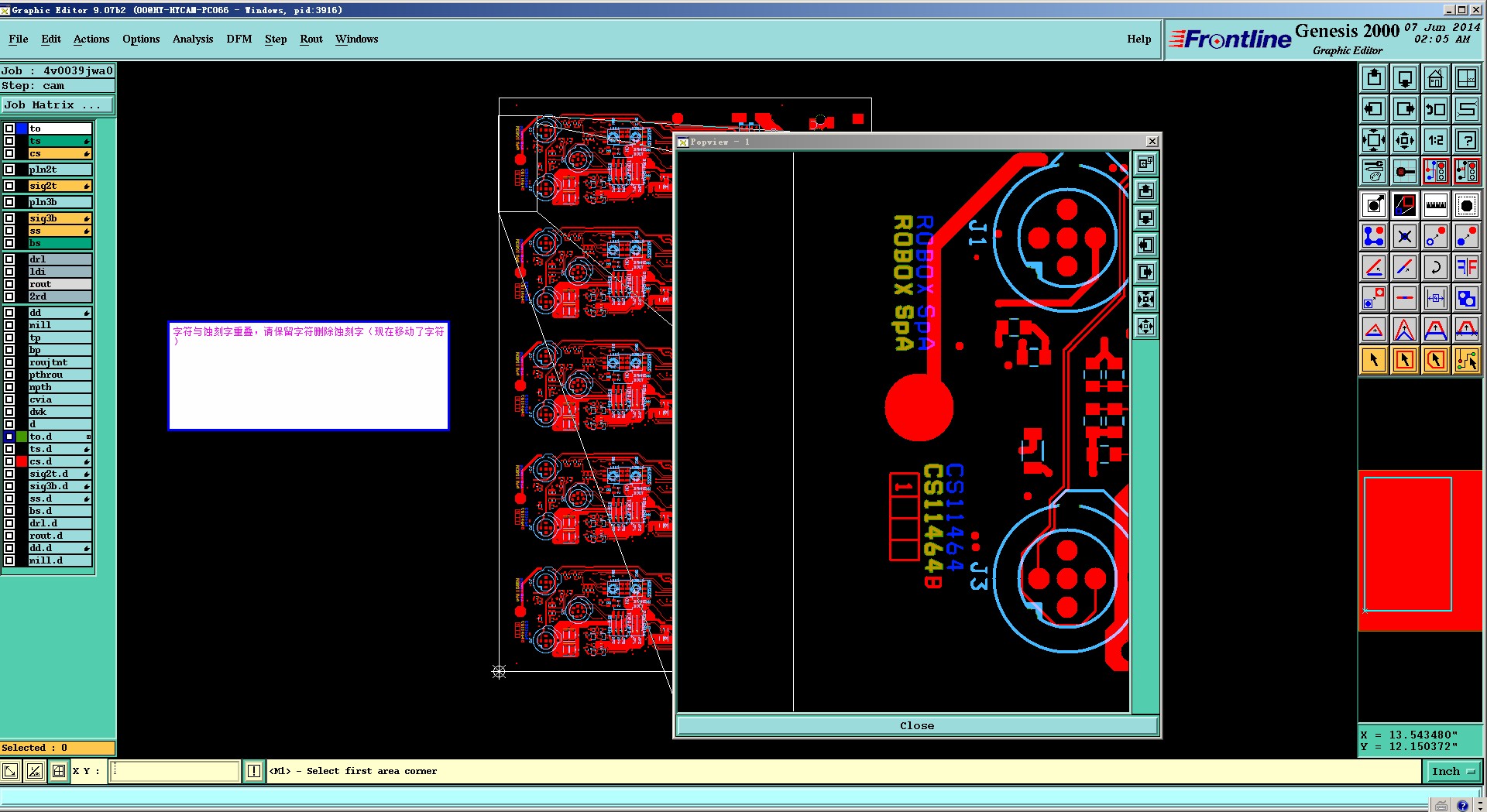The width and height of the screenshot is (1487, 812).
Task: Click the Close button in Popview
Action: 917,725
